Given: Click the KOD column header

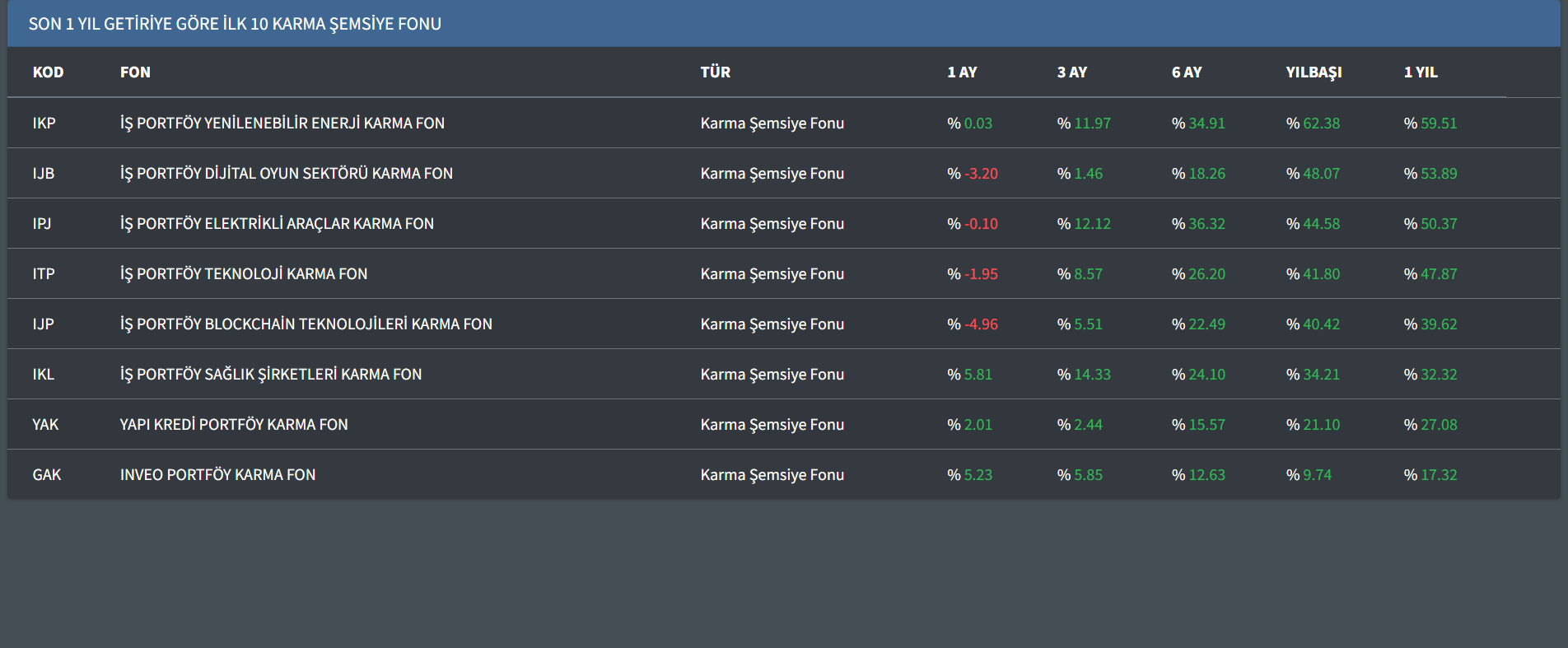Looking at the screenshot, I should pyautogui.click(x=48, y=72).
